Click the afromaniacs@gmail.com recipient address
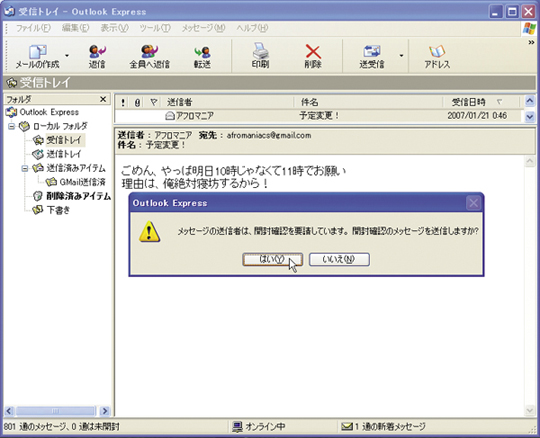Screen dimensions: 540x438 [269, 135]
